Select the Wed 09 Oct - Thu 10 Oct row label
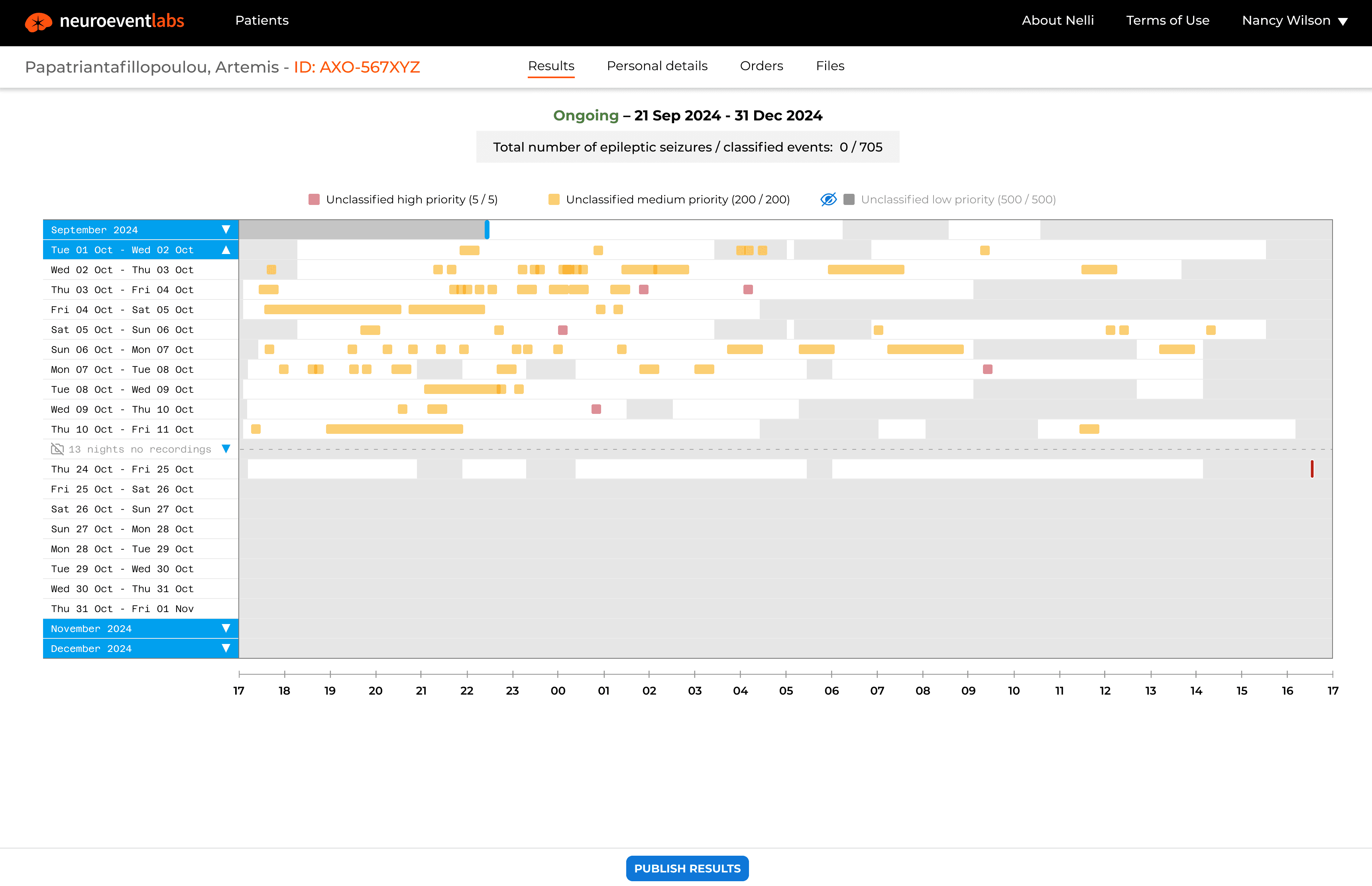 tap(122, 410)
